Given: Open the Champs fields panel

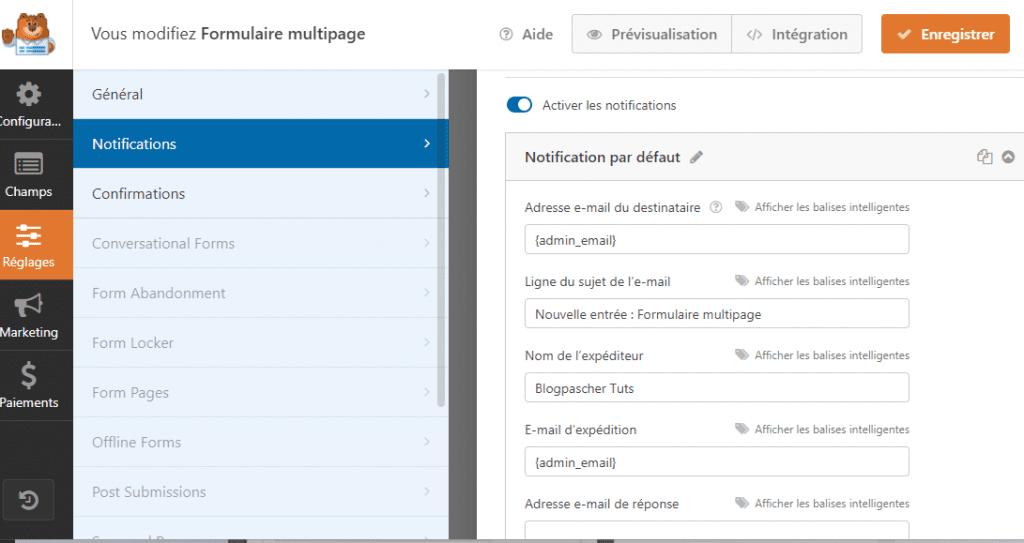Looking at the screenshot, I should (x=28, y=175).
